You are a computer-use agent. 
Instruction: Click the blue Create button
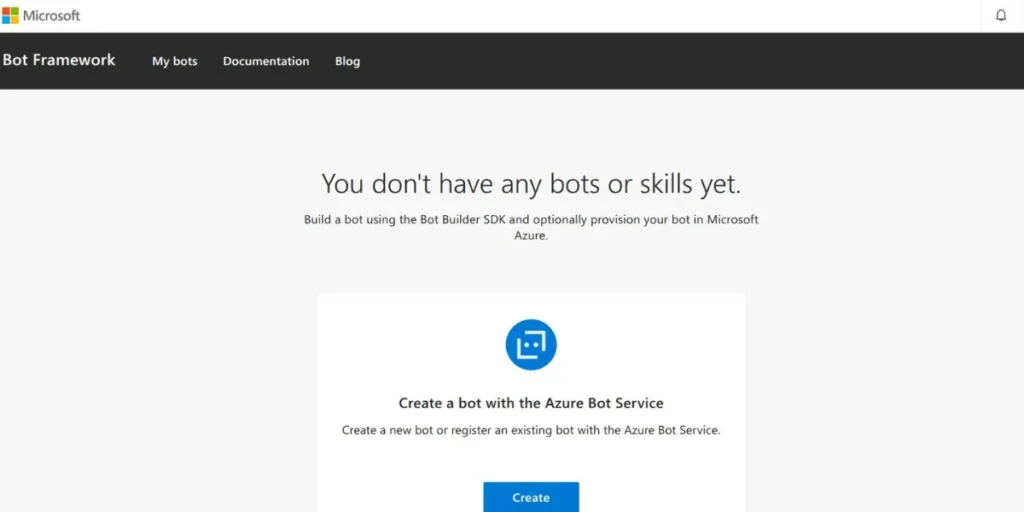531,497
